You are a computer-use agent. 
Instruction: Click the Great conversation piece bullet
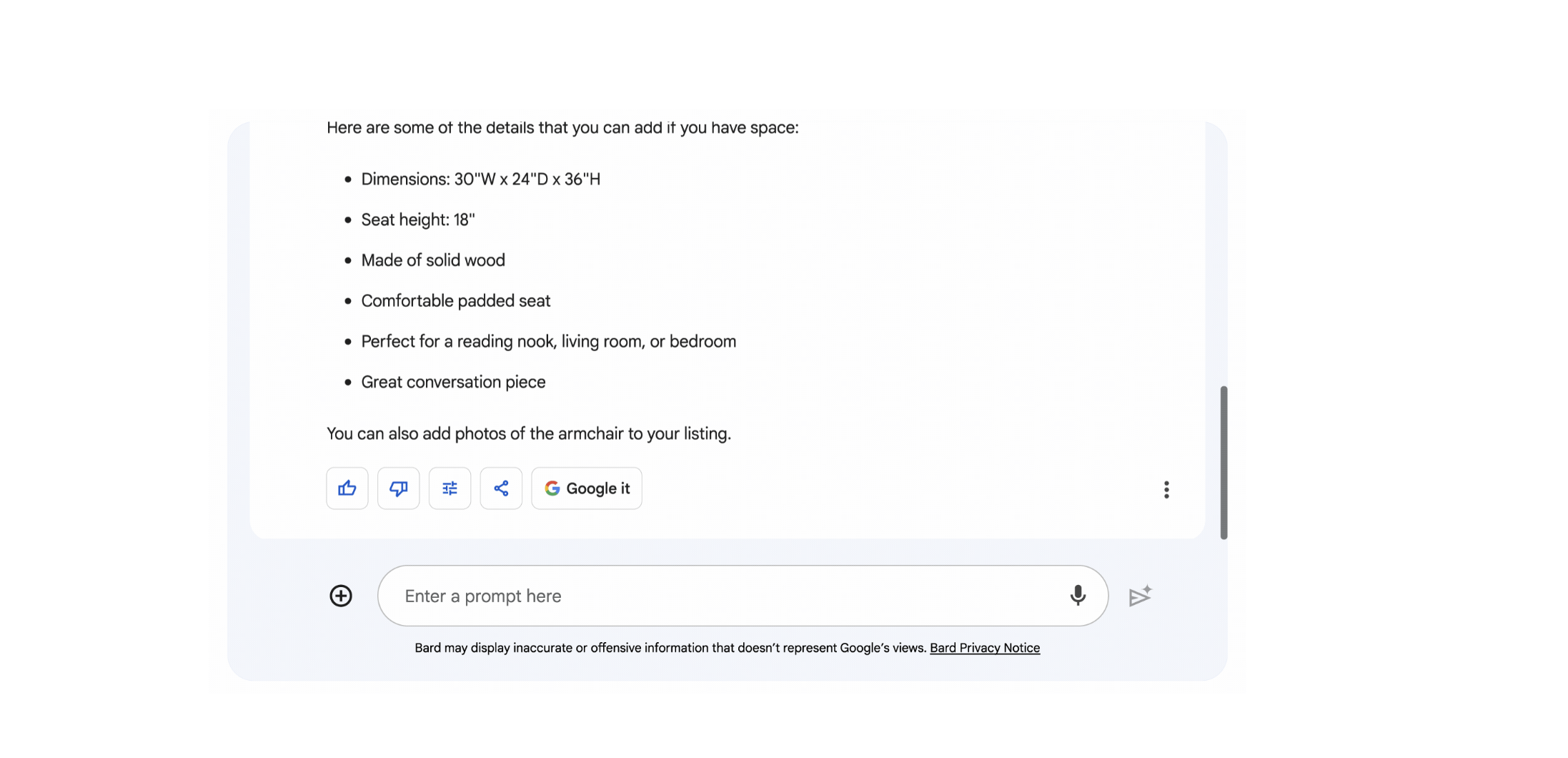click(x=453, y=382)
